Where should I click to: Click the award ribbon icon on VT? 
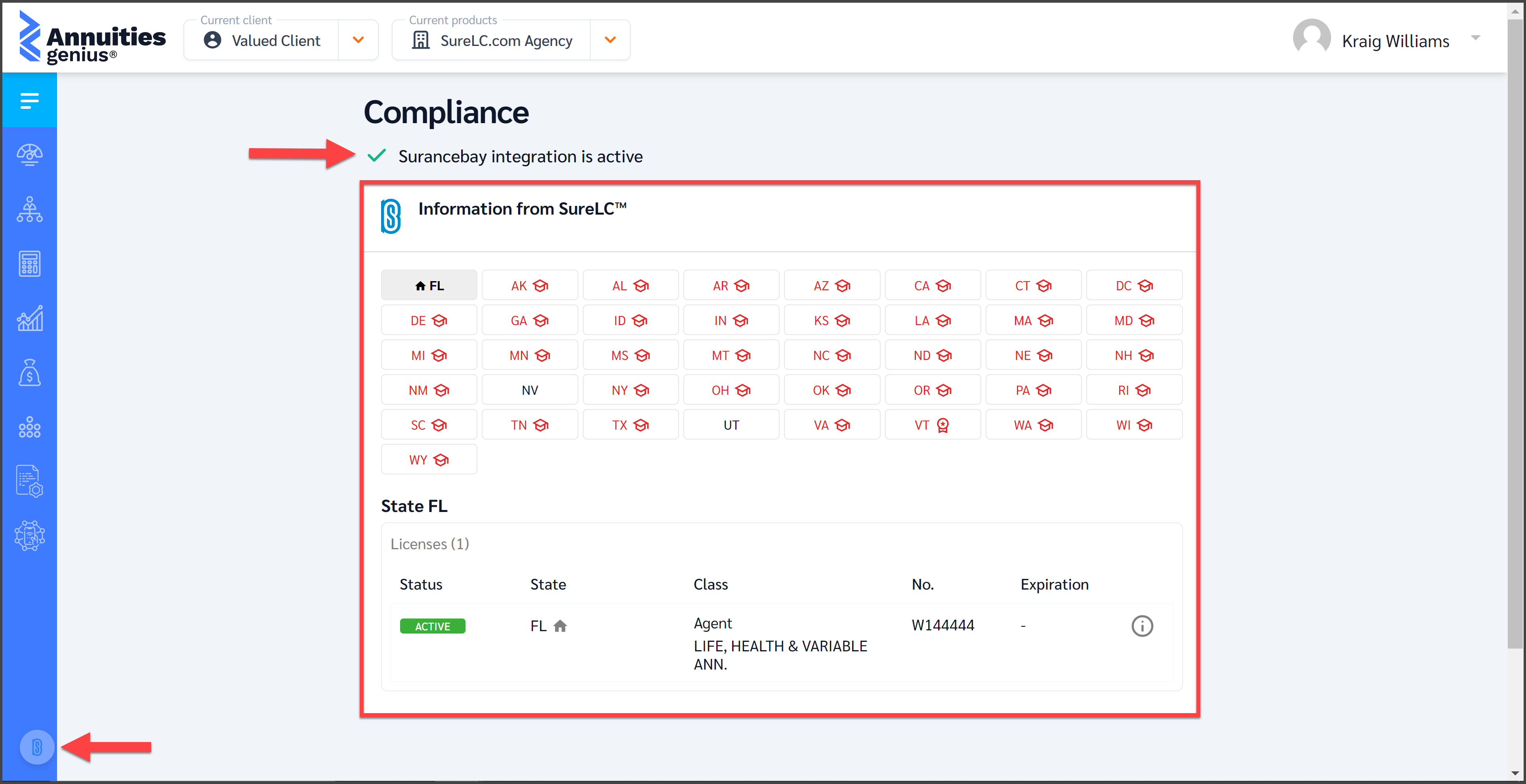tap(942, 425)
